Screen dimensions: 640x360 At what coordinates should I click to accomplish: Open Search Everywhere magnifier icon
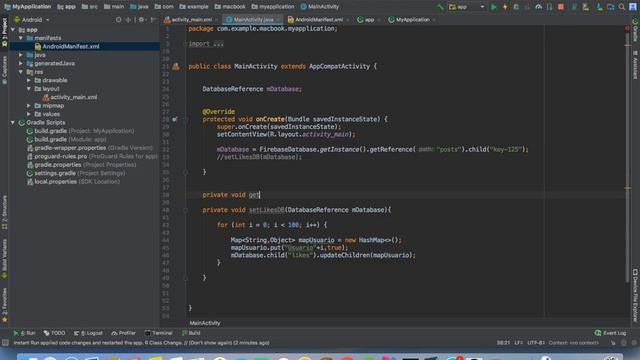click(x=622, y=7)
